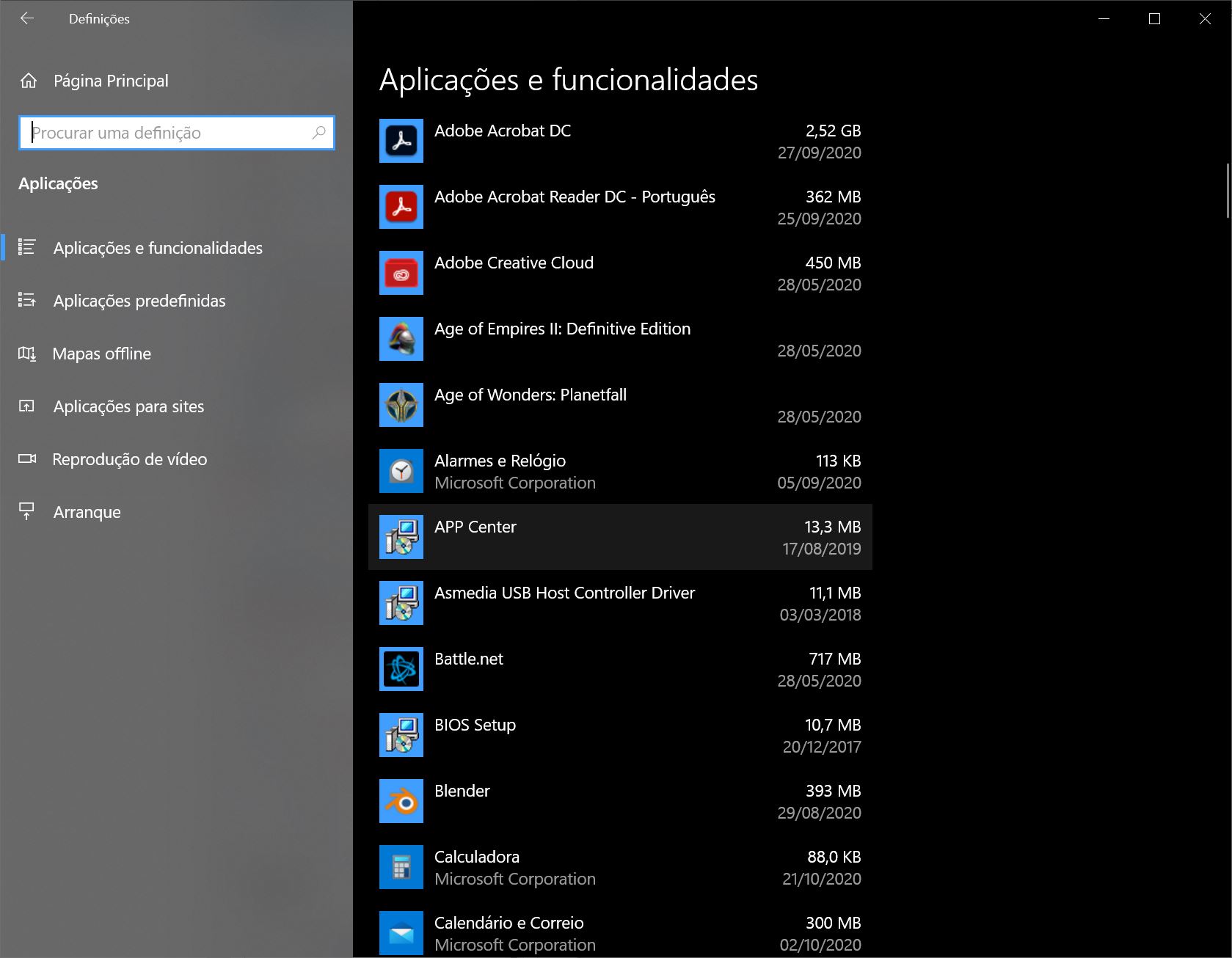Click the Age of Empires II icon
The width and height of the screenshot is (1232, 958).
click(401, 339)
